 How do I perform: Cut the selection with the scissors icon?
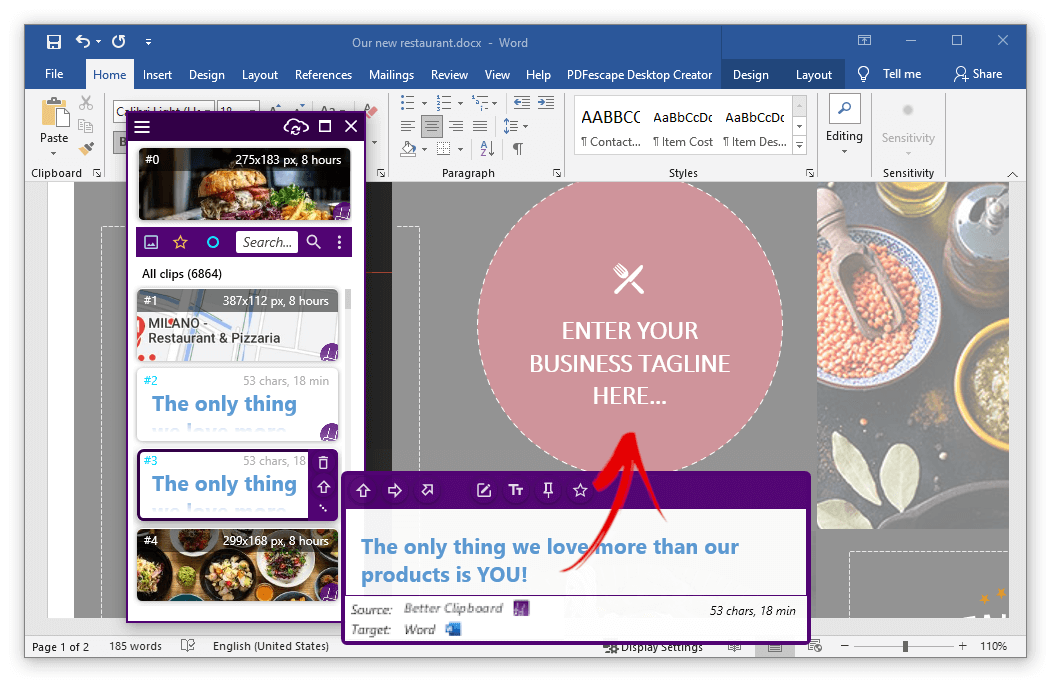pos(86,103)
